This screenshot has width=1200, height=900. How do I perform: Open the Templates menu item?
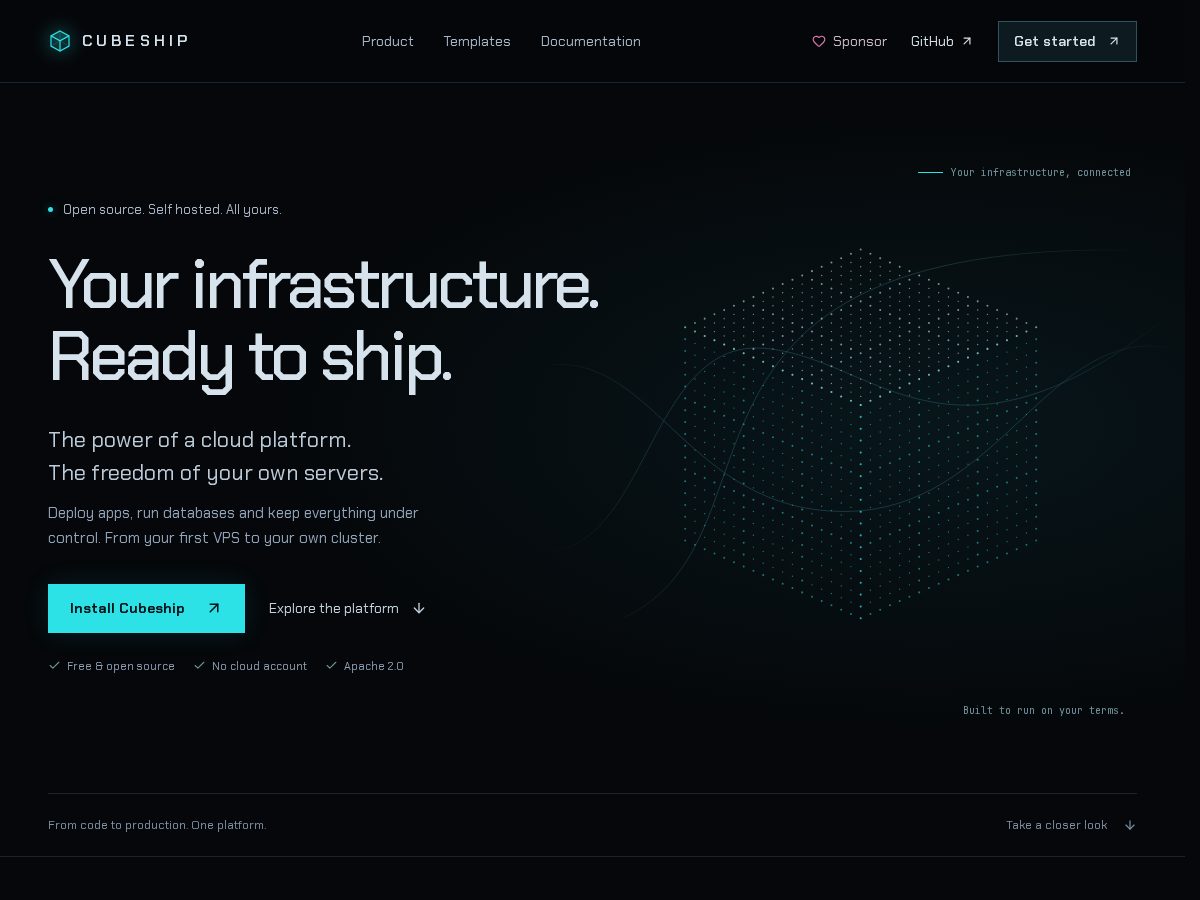477,41
